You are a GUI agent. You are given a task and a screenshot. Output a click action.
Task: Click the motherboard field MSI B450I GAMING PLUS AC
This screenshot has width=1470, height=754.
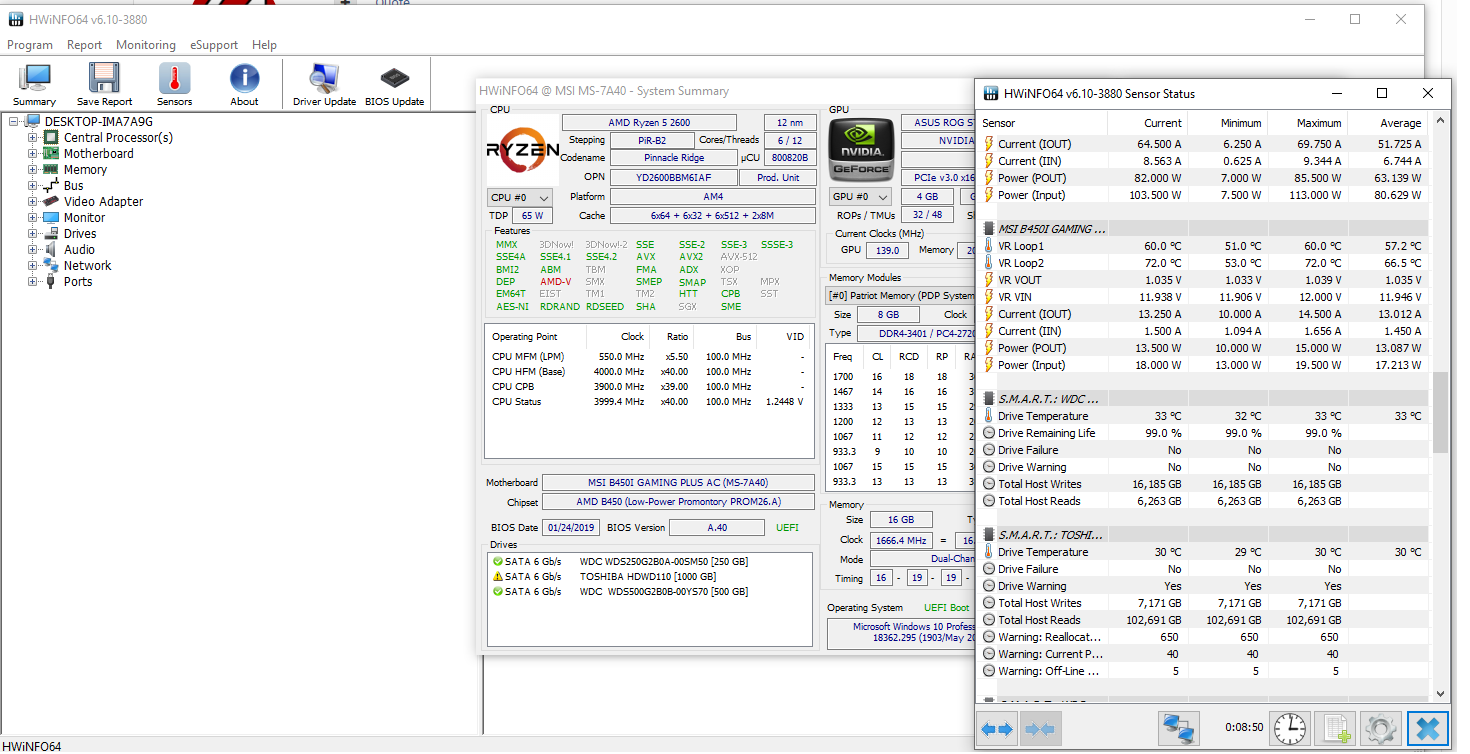tap(678, 482)
